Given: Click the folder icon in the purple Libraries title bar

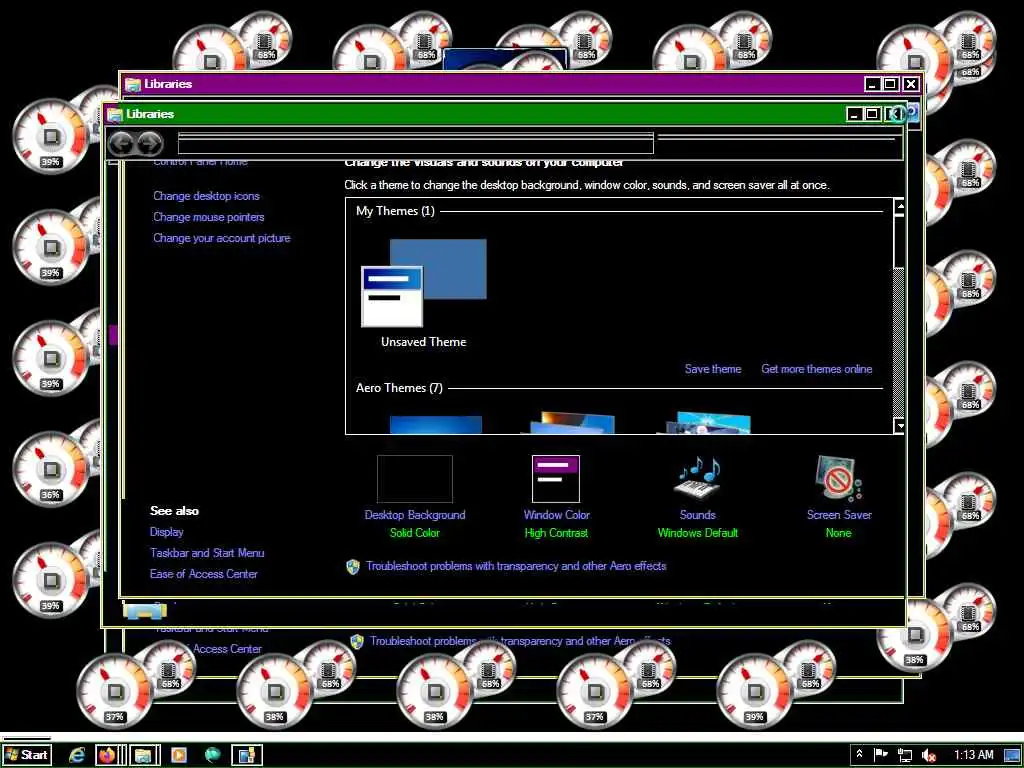Looking at the screenshot, I should [x=133, y=84].
